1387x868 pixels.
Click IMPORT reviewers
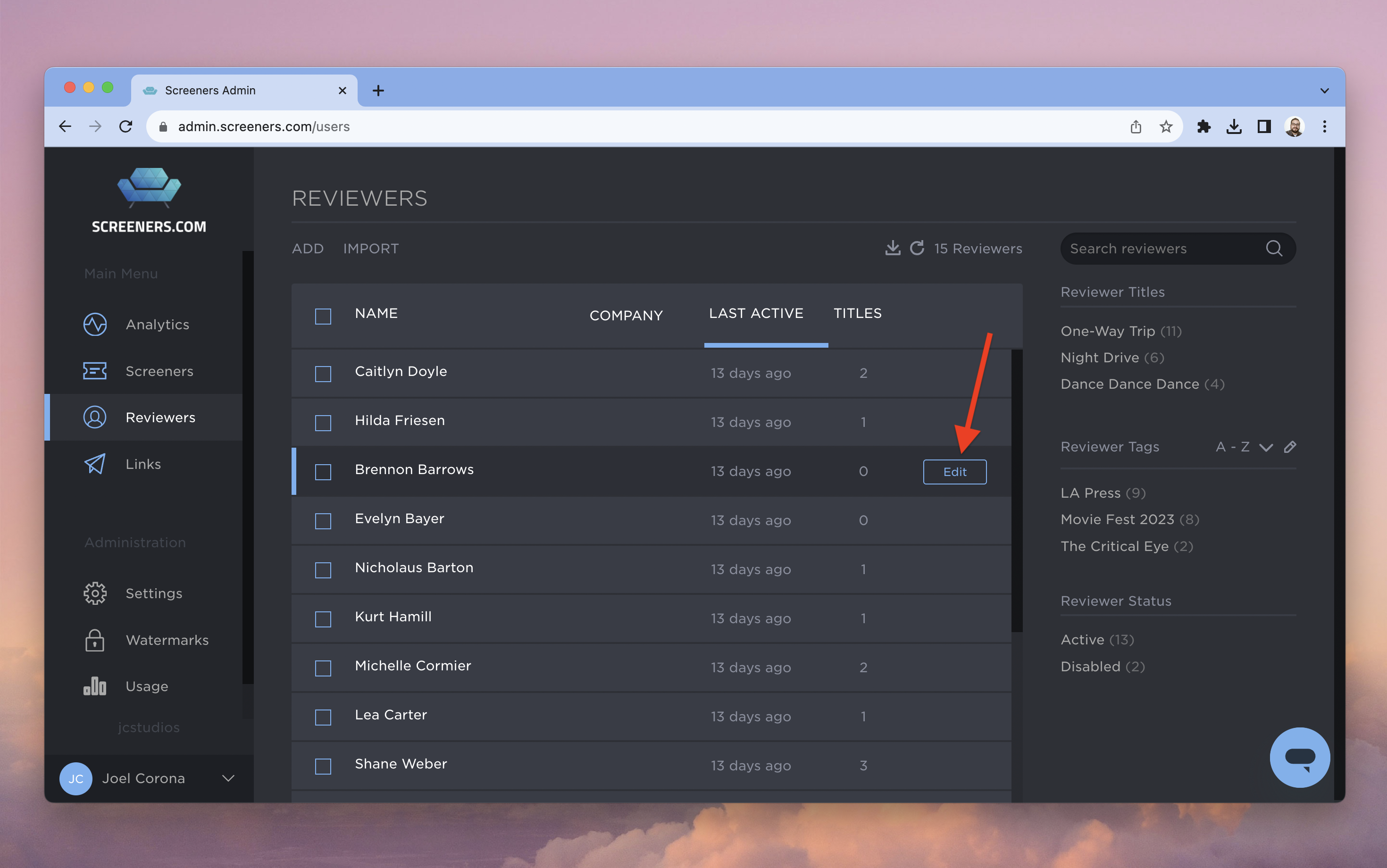pos(371,249)
